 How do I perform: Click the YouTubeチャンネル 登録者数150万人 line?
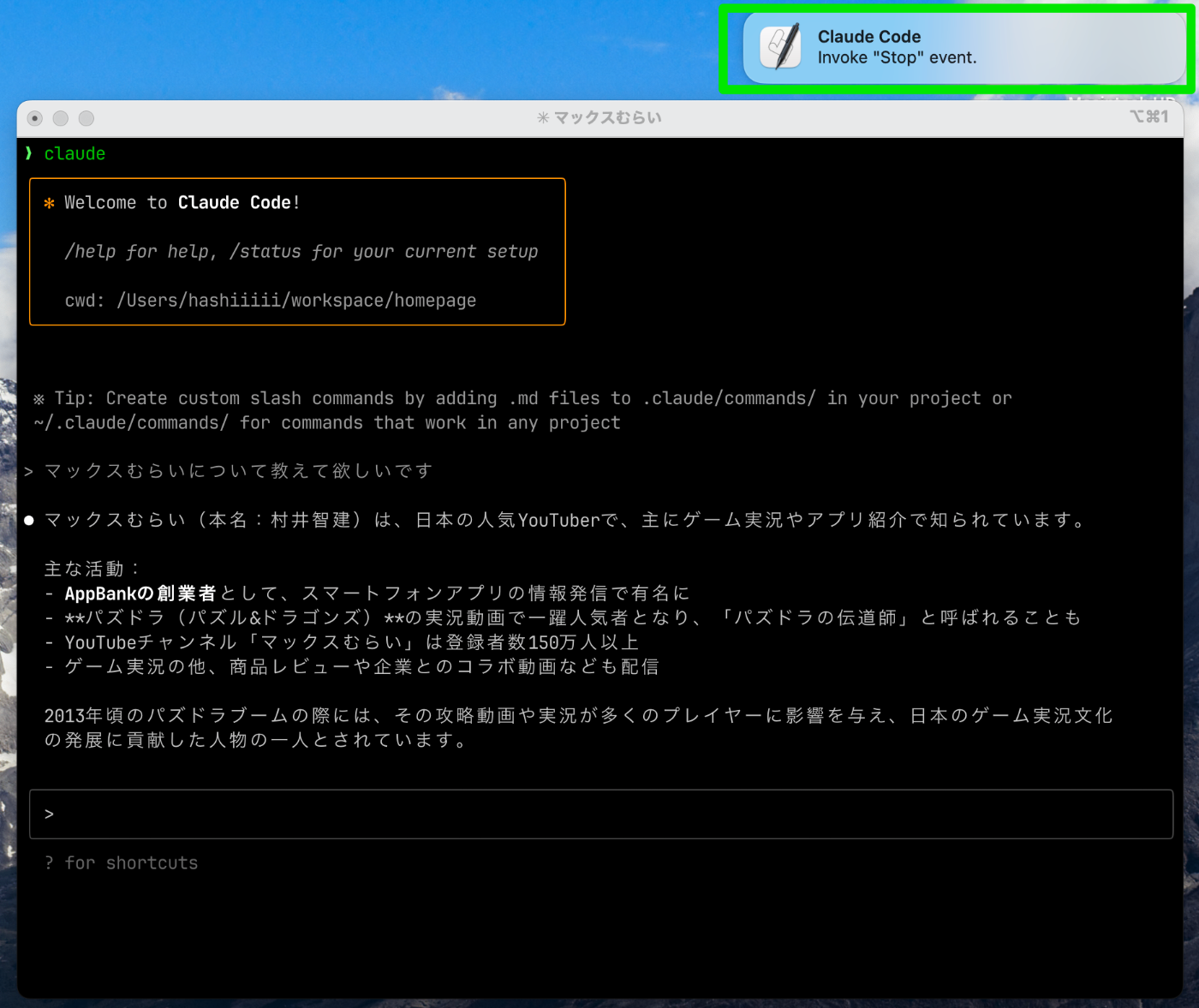342,642
